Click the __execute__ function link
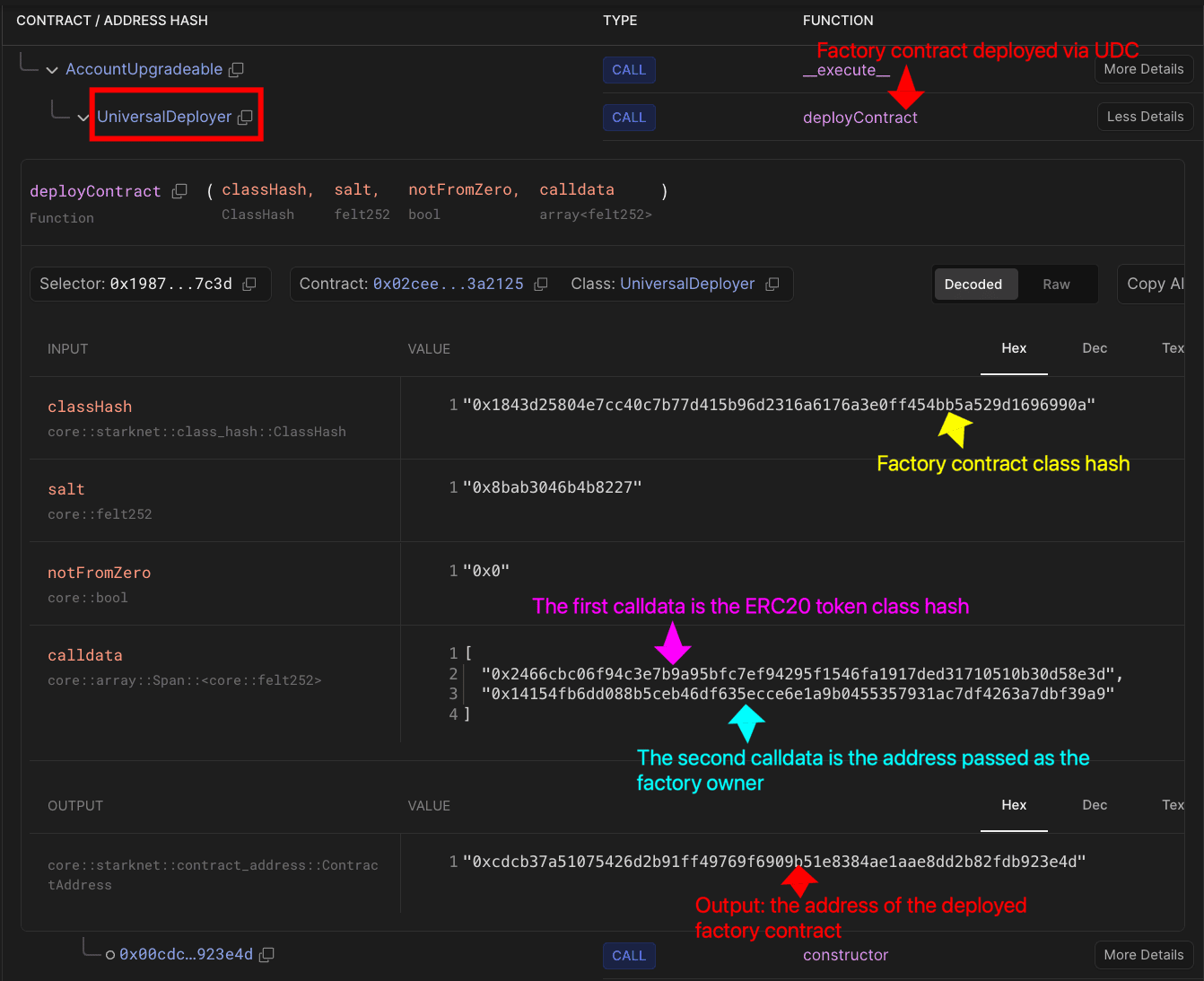Image resolution: width=1204 pixels, height=981 pixels. [x=846, y=71]
